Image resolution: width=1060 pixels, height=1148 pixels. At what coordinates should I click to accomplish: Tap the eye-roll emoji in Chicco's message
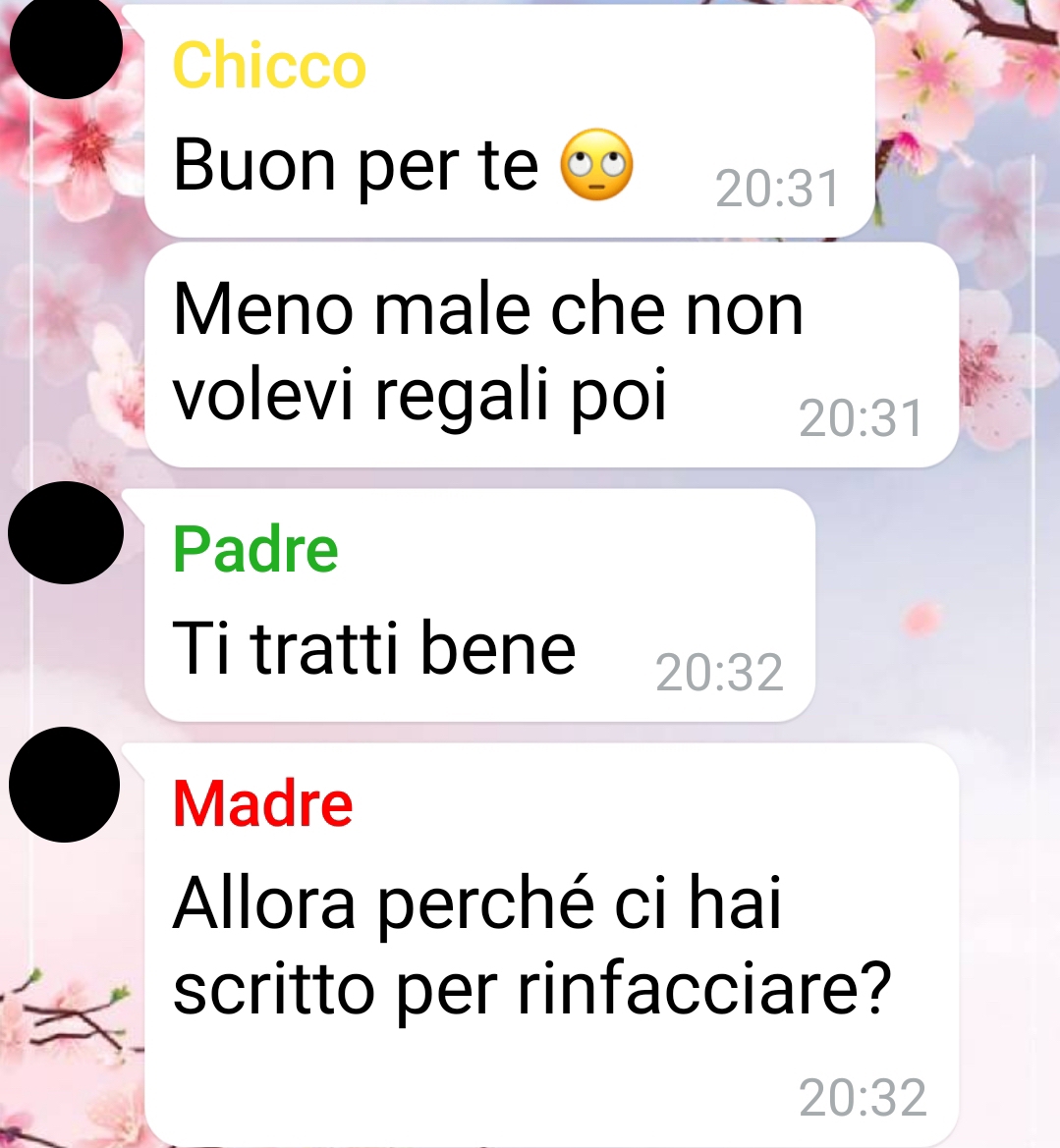[597, 165]
